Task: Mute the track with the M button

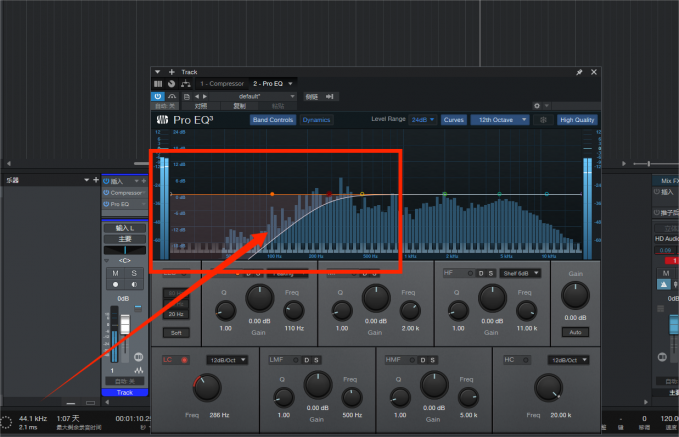Action: tap(116, 273)
